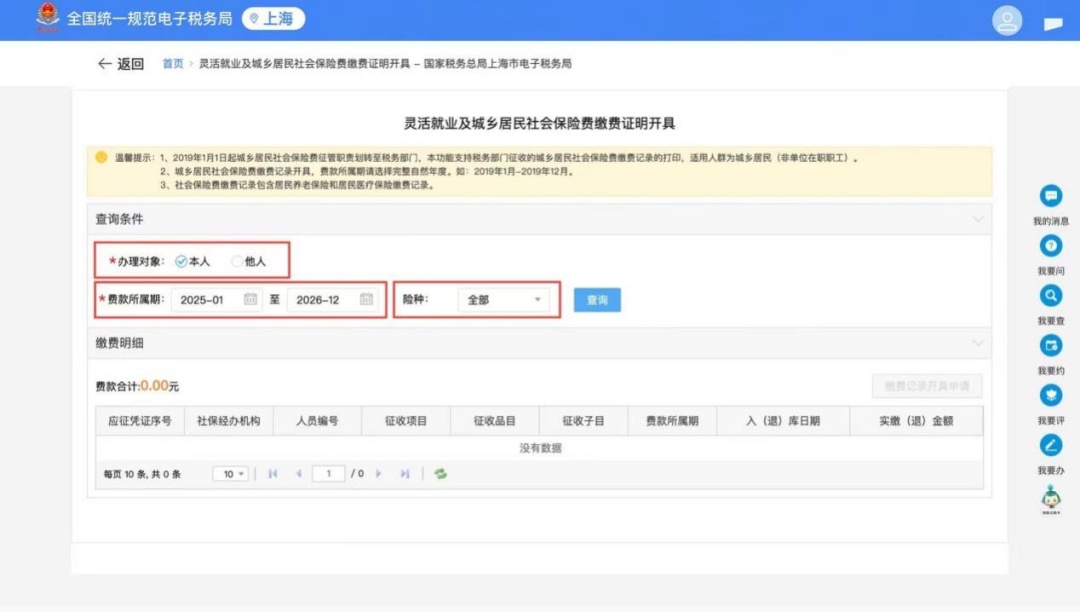Open the 险种 dropdown showing 全部

503,300
